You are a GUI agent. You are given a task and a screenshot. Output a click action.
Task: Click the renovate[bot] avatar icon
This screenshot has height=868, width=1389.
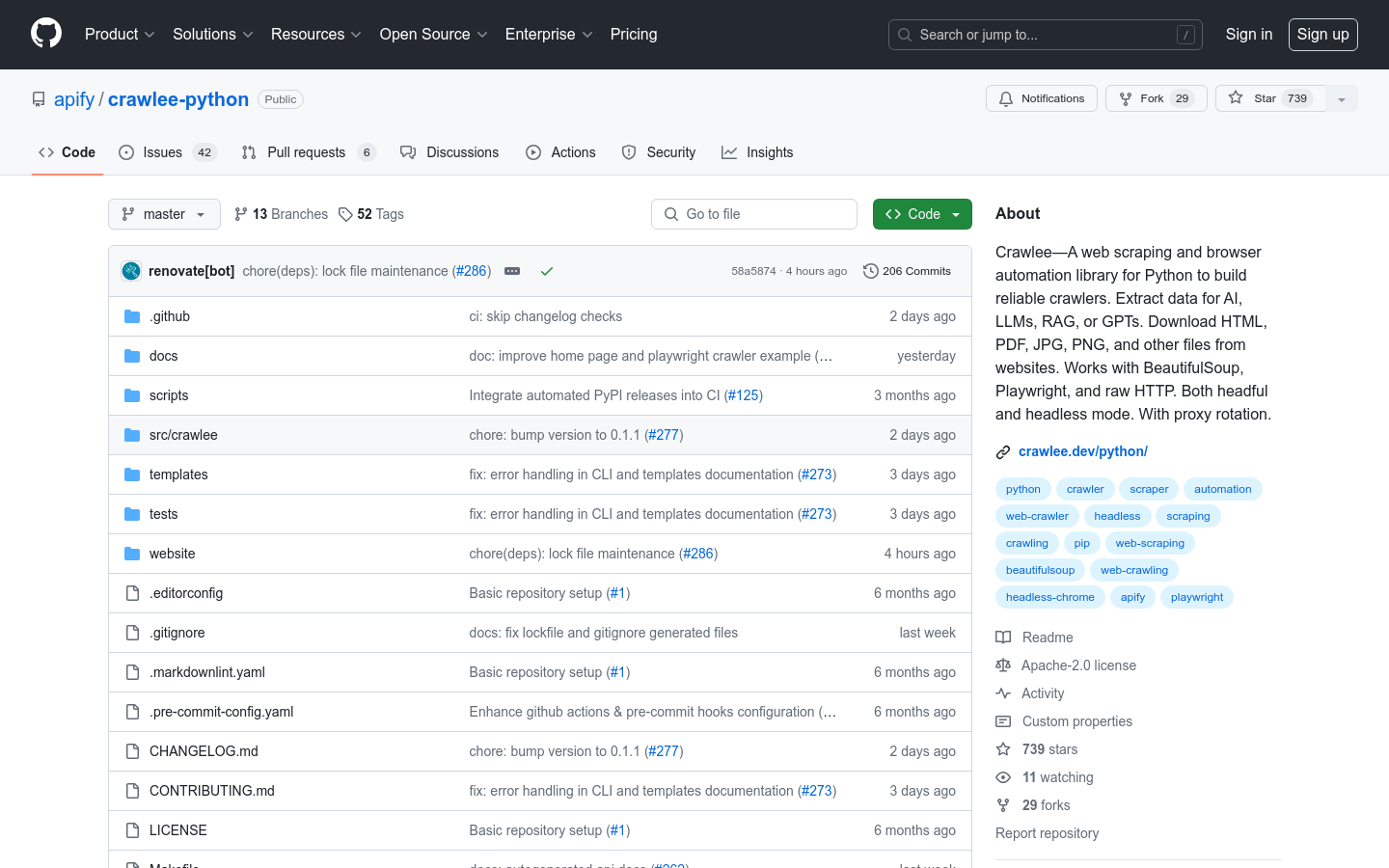tap(131, 271)
